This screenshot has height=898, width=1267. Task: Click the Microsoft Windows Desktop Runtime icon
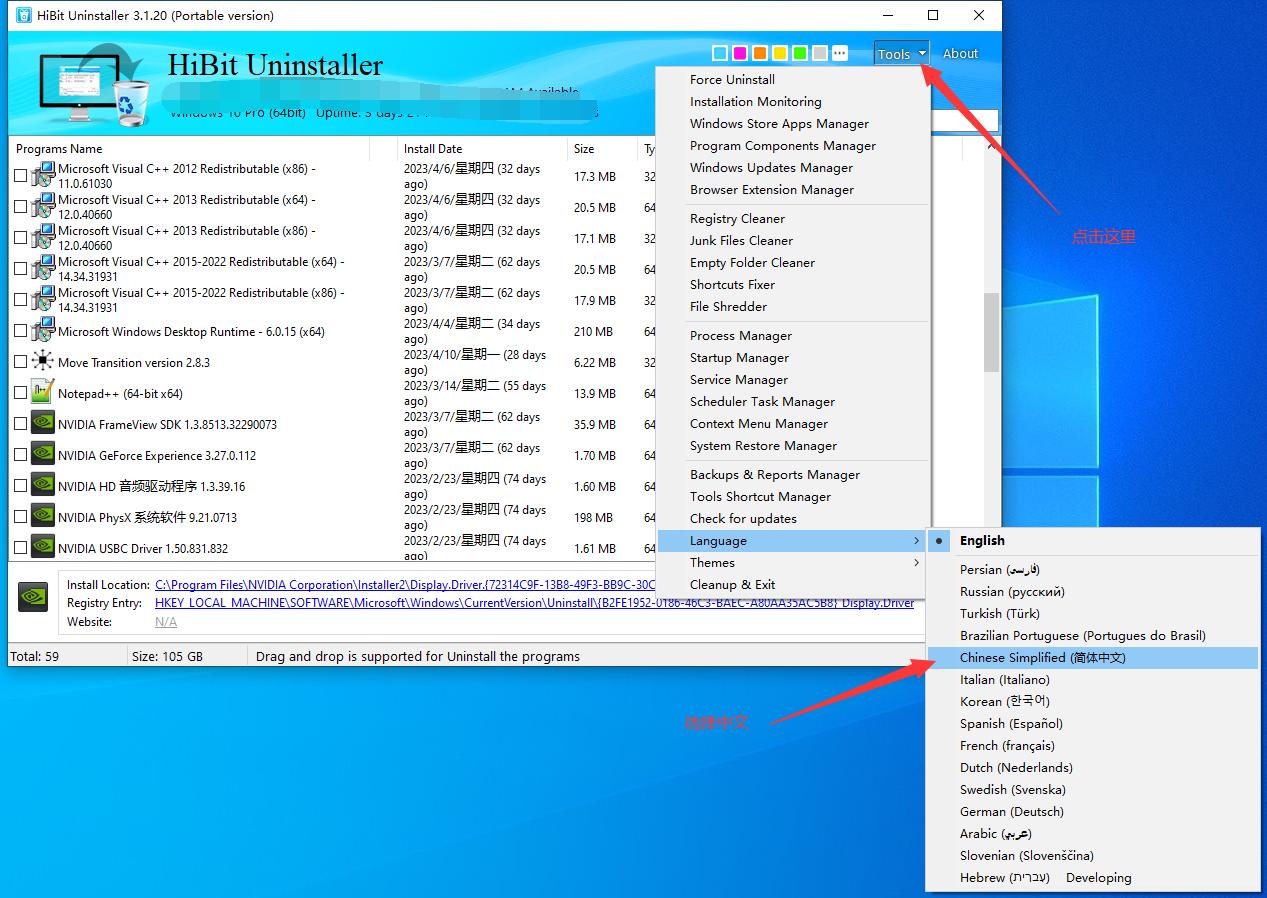pos(42,331)
